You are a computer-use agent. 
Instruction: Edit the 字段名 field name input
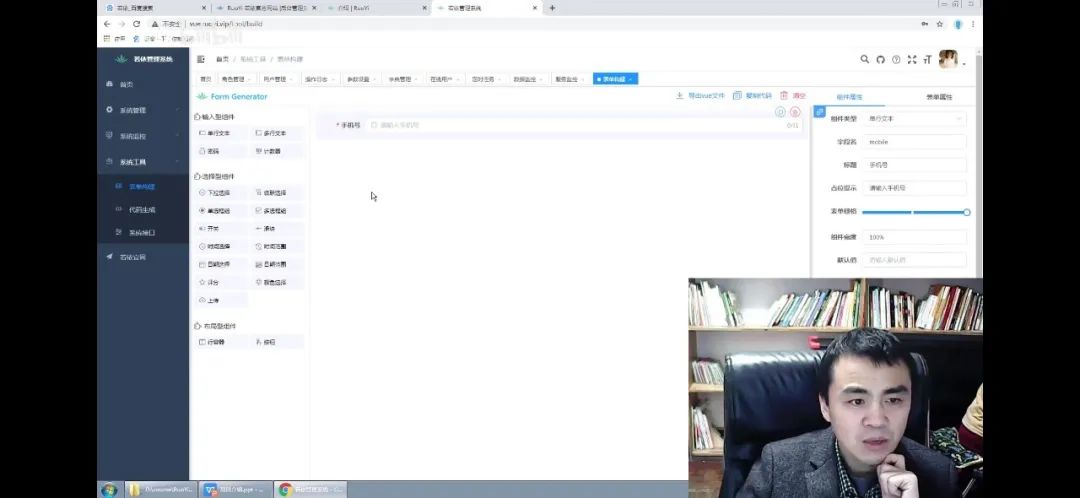[x=914, y=142]
